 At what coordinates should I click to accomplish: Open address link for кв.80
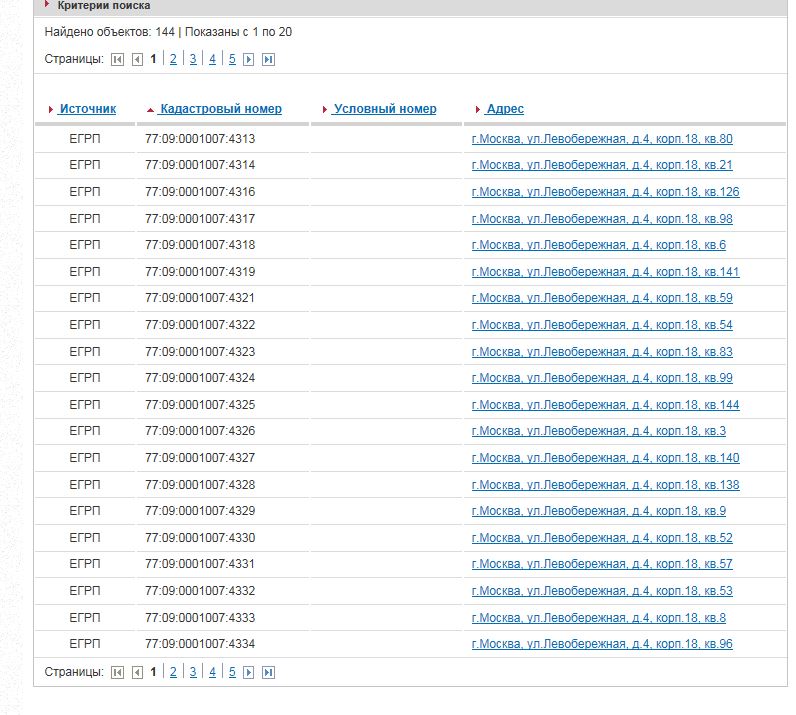(601, 139)
